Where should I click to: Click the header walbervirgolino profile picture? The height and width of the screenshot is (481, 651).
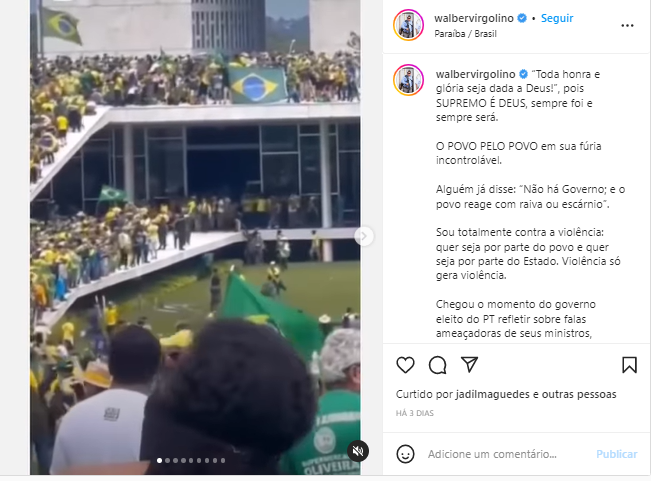click(409, 25)
